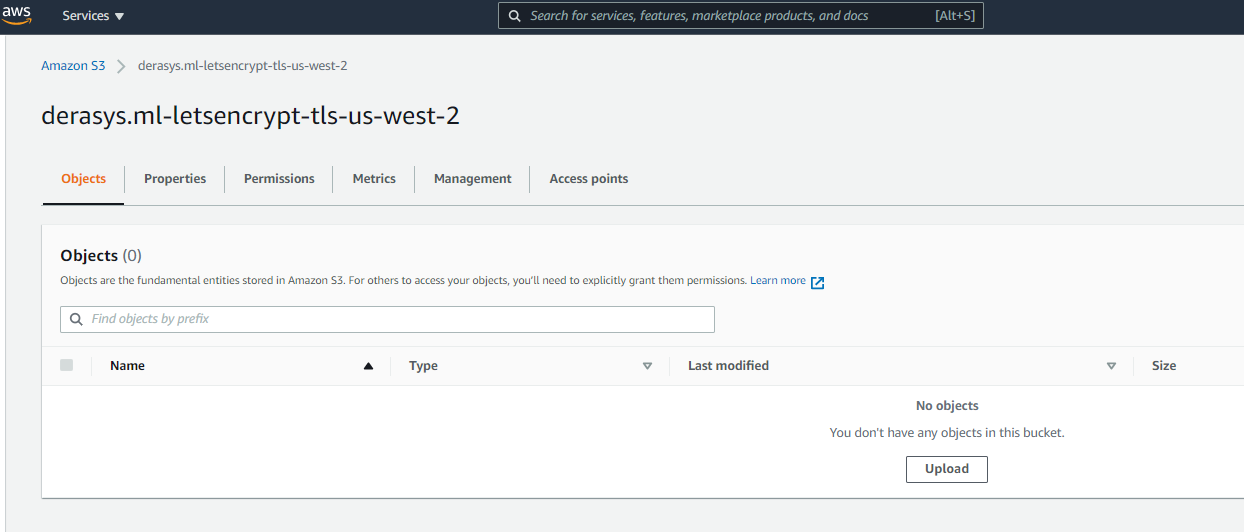Click the external link icon beside Learn more
The width and height of the screenshot is (1244, 532).
(817, 282)
